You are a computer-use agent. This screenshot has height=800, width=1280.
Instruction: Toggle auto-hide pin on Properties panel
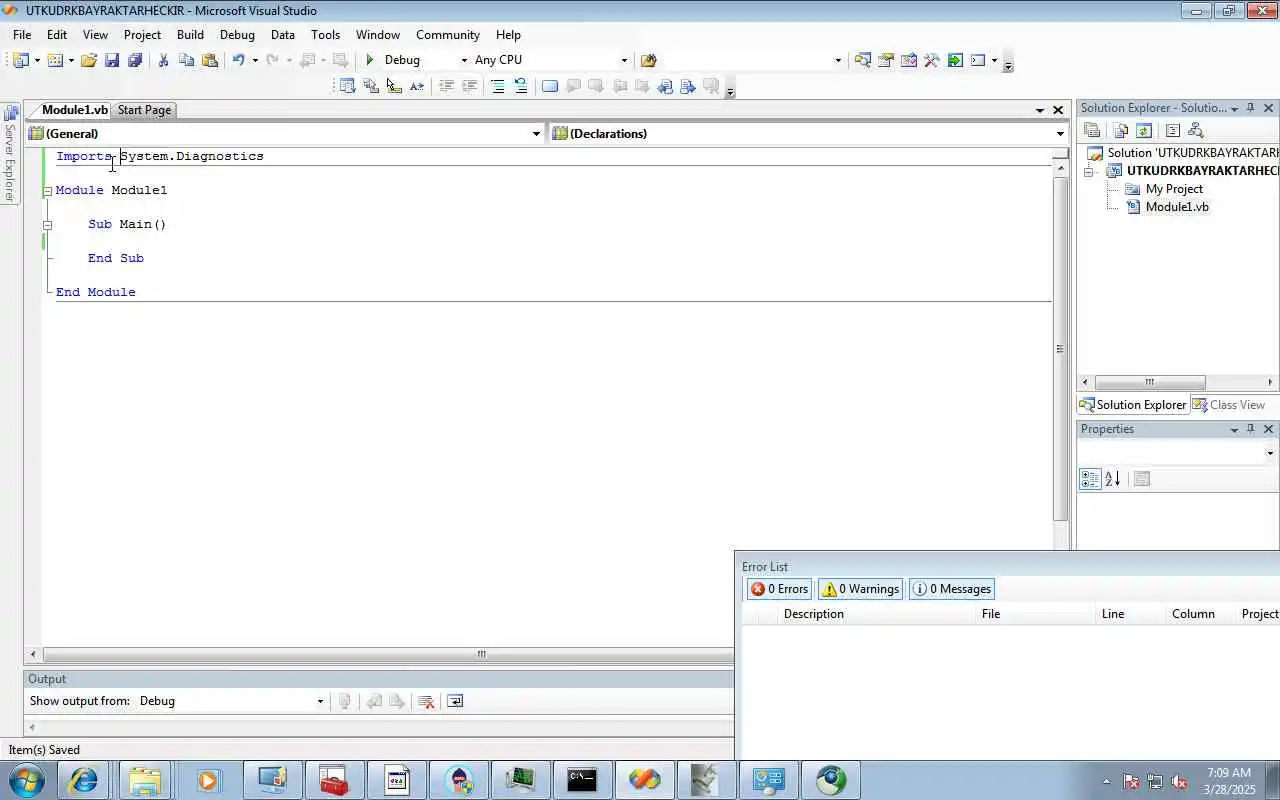[x=1250, y=429]
